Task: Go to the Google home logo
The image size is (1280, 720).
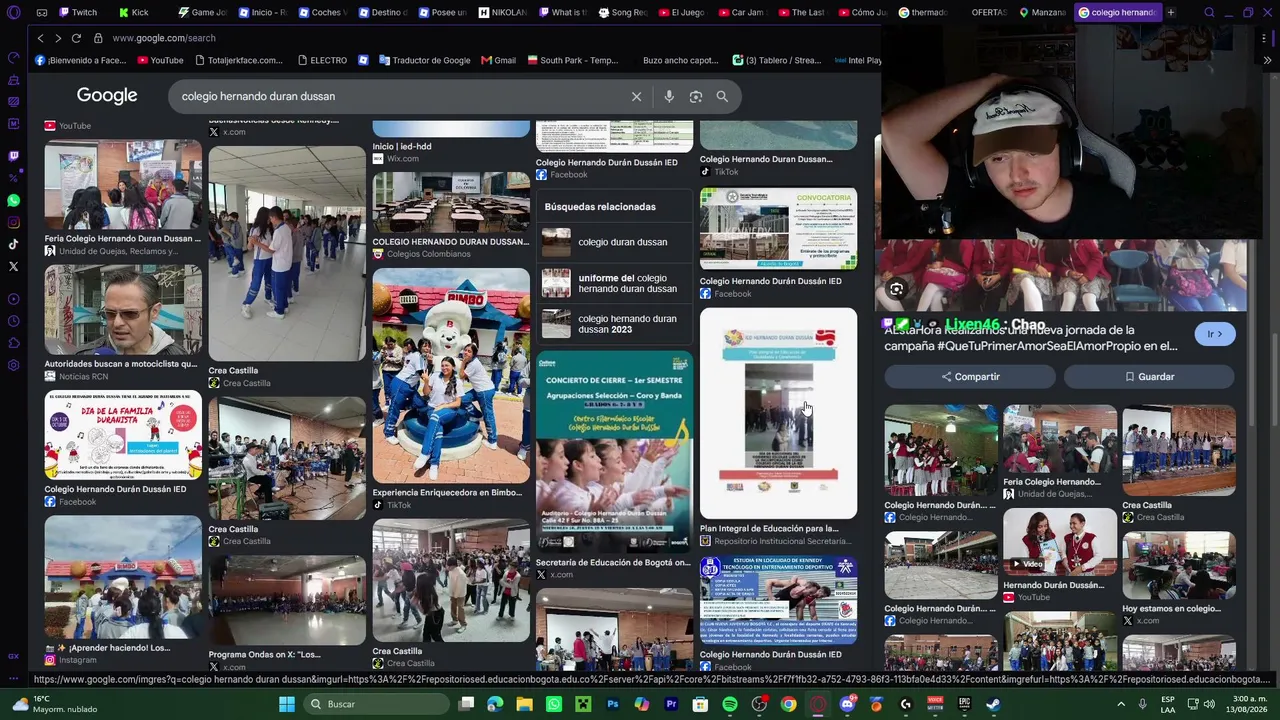Action: click(107, 96)
